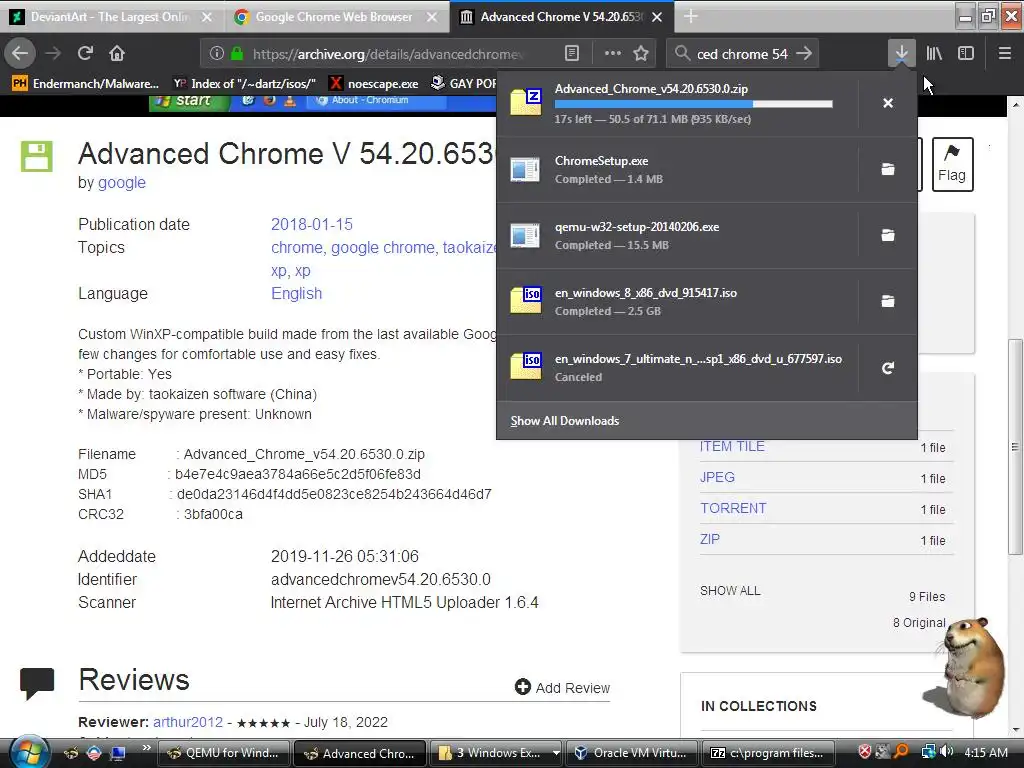Expand the quick launch overflow chevron

click(146, 747)
